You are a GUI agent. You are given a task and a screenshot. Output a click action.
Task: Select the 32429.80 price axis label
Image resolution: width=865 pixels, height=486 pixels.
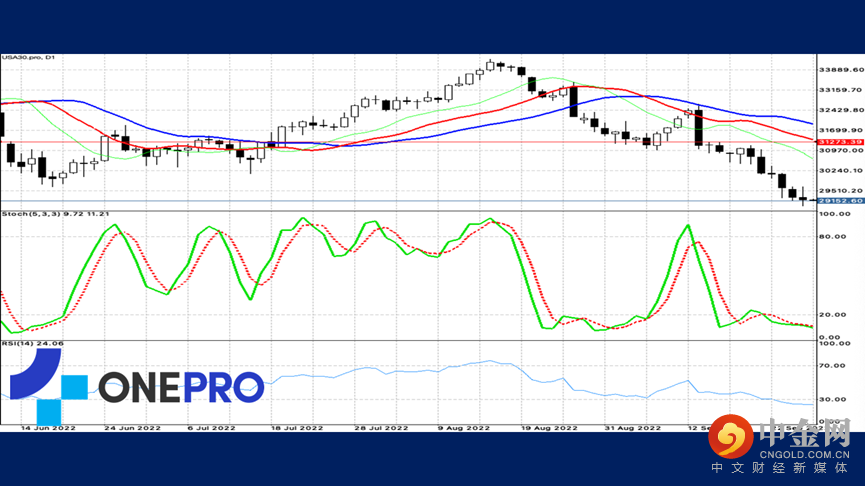[841, 110]
